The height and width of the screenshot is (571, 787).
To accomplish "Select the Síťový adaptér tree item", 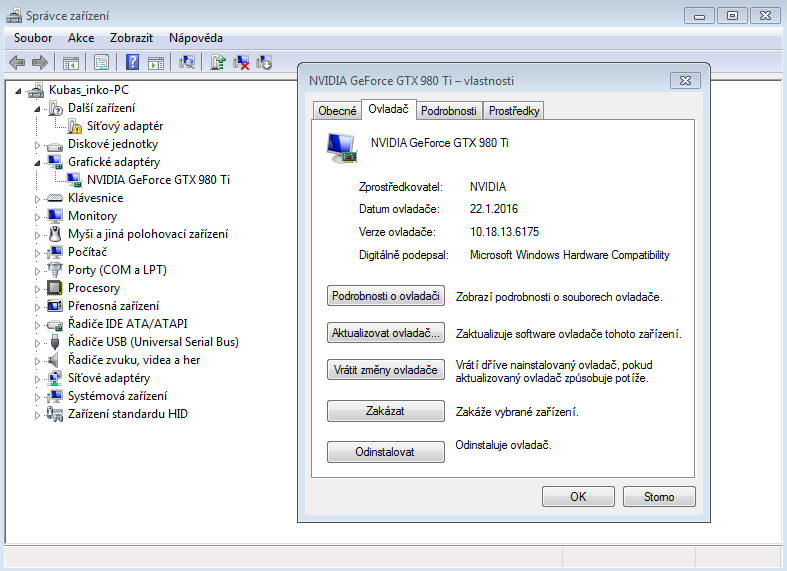I will [x=125, y=126].
